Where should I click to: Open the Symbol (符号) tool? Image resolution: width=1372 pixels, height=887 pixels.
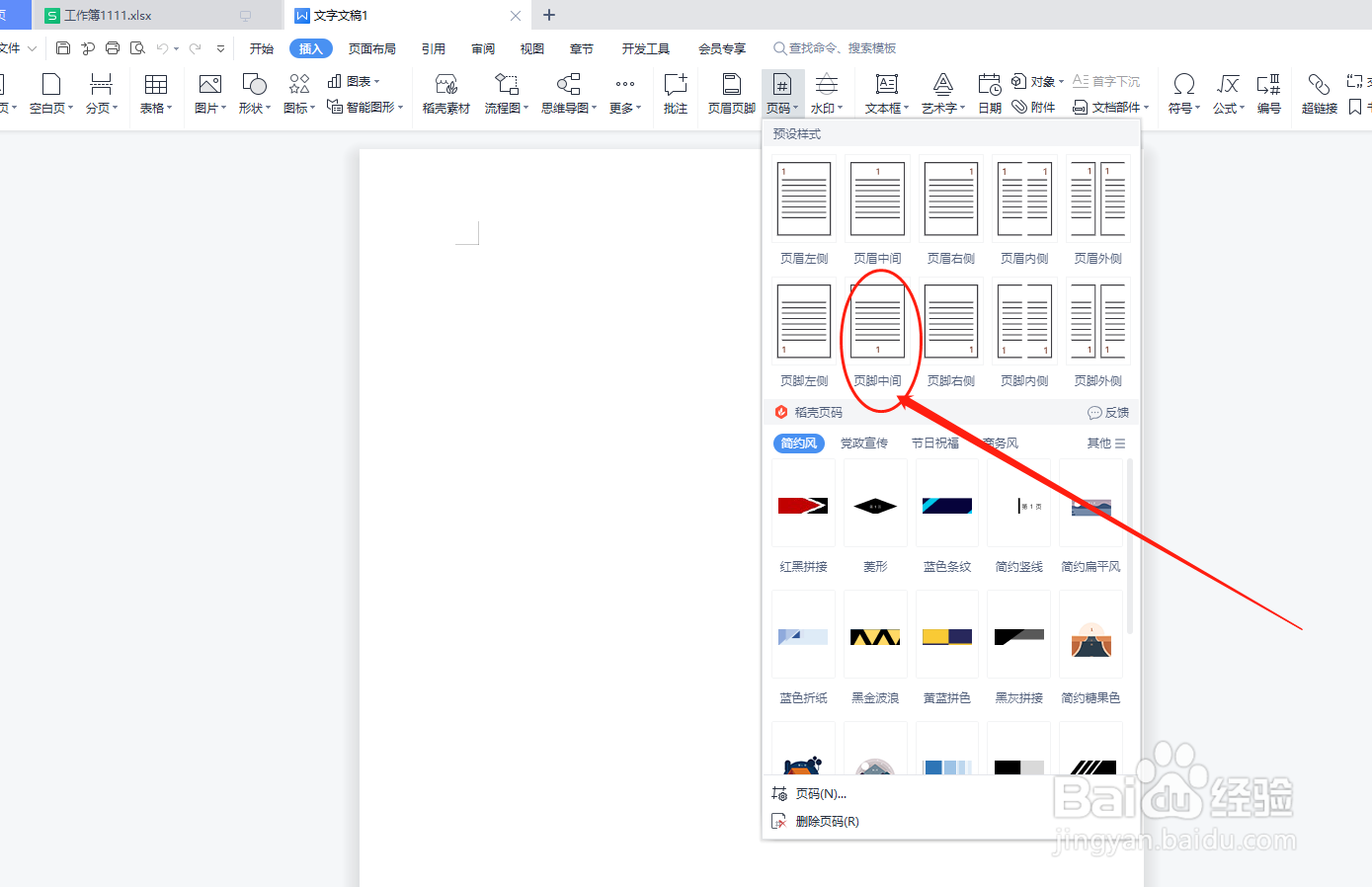click(1184, 94)
